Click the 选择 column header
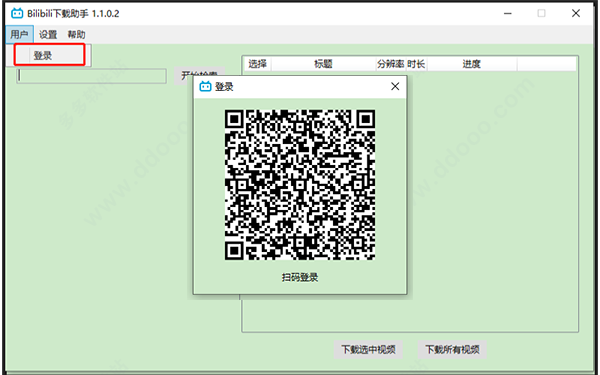This screenshot has height=375, width=600. pos(258,64)
